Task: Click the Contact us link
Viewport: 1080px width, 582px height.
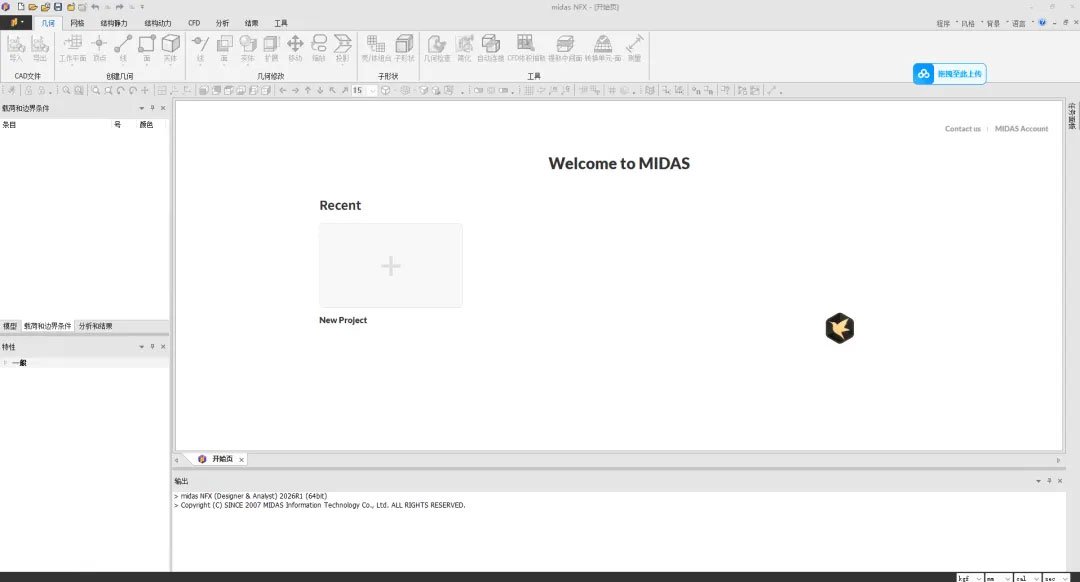Action: [x=962, y=129]
